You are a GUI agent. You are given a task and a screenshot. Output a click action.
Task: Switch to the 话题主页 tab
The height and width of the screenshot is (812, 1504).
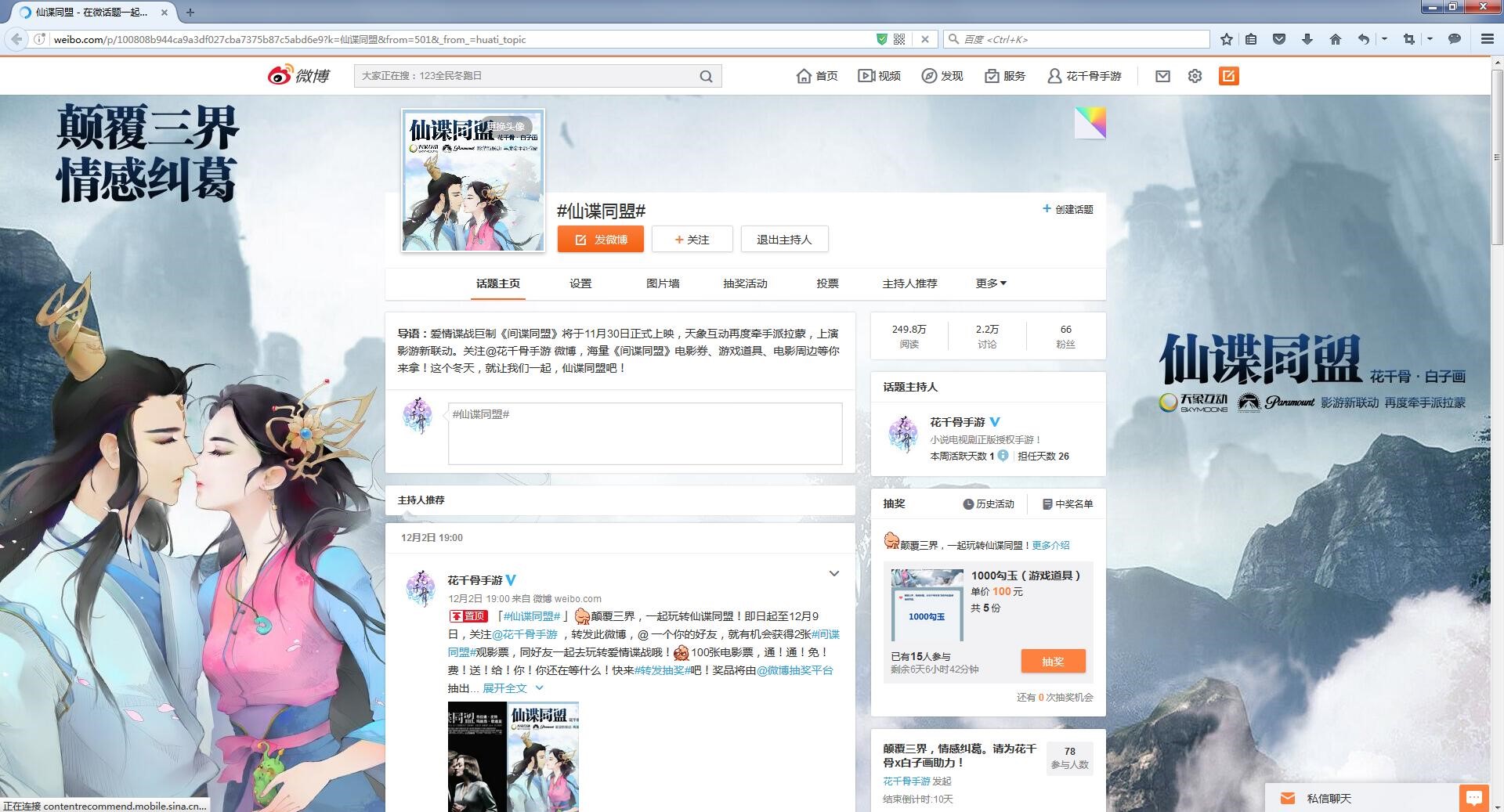(498, 283)
